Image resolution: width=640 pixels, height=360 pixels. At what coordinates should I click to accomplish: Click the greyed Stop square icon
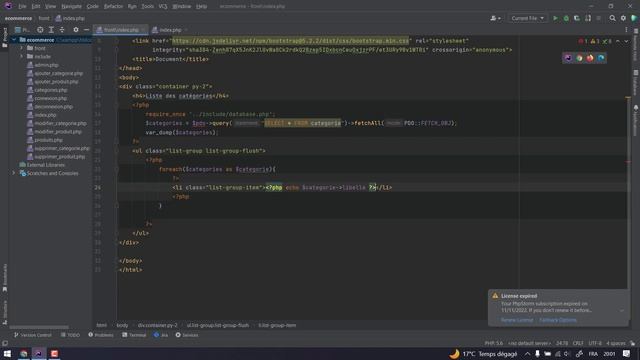click(599, 18)
